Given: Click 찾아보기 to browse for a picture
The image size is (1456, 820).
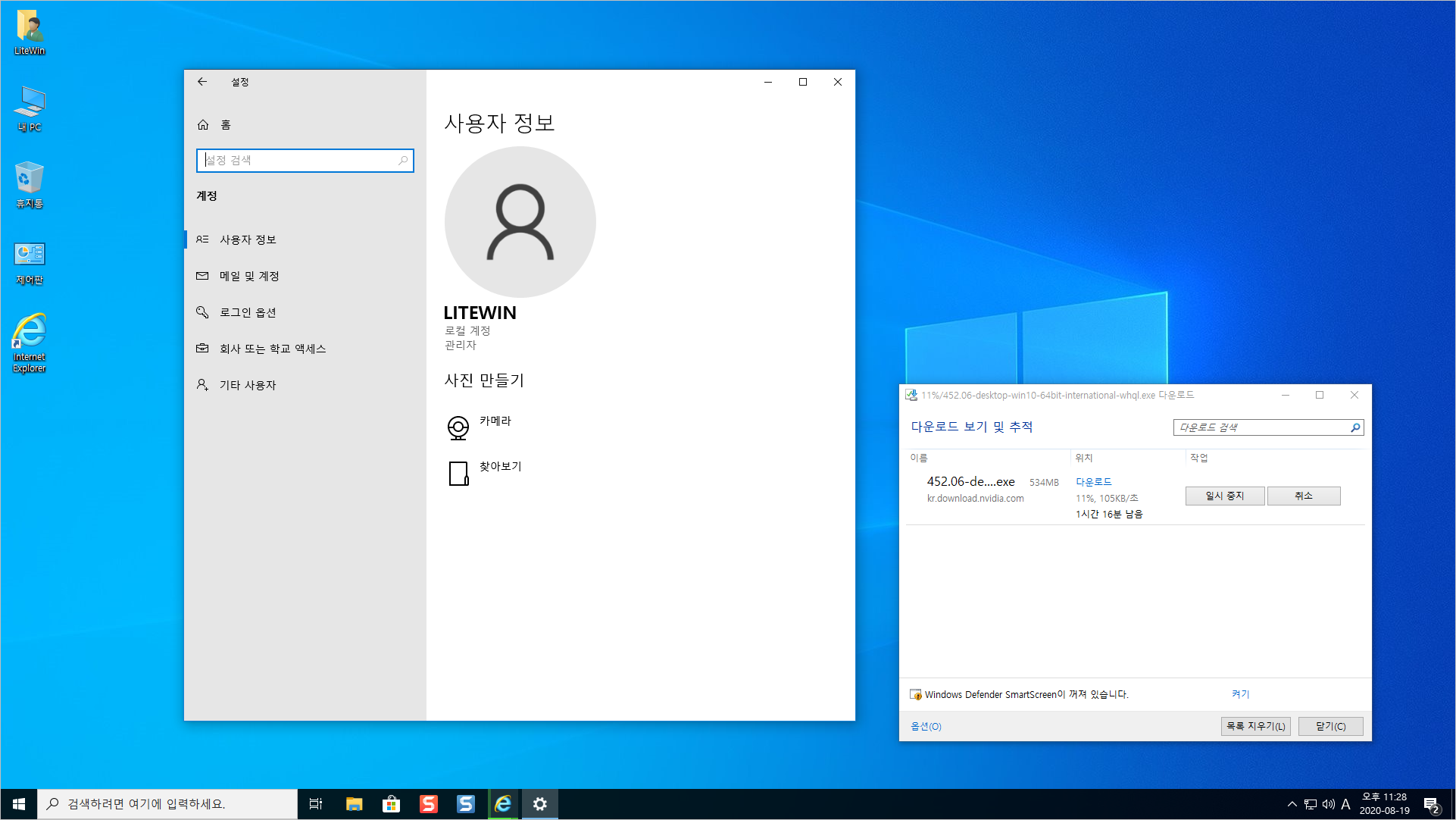Looking at the screenshot, I should point(500,467).
